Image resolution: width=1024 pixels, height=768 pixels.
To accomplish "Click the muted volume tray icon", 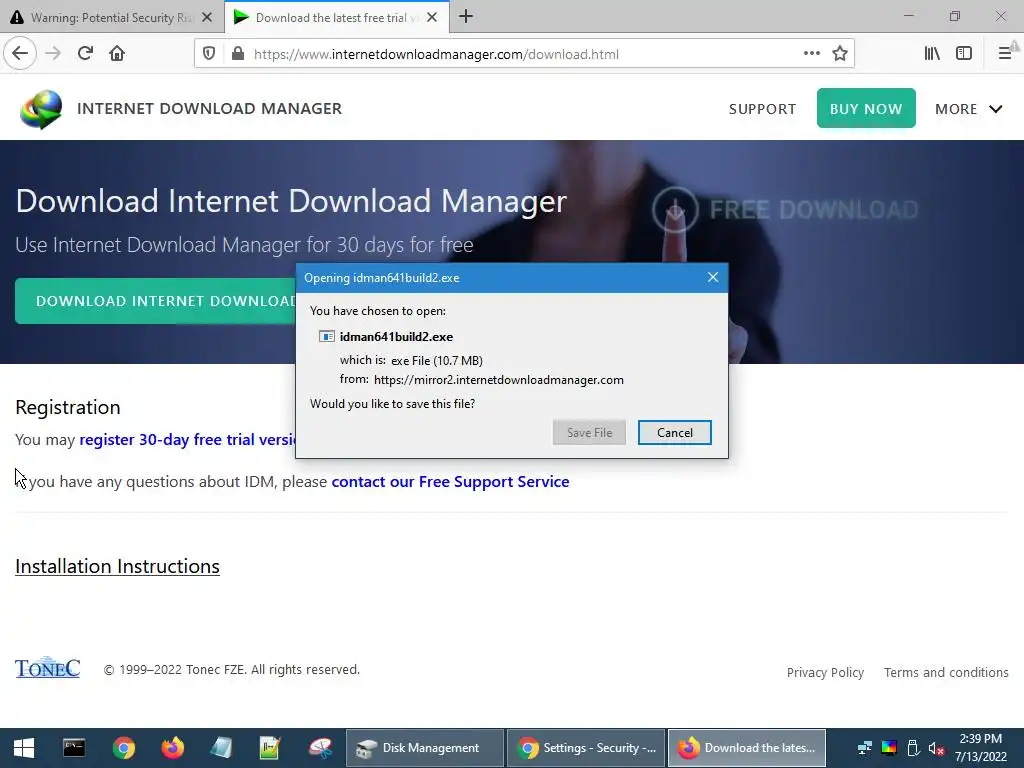I will [x=936, y=748].
